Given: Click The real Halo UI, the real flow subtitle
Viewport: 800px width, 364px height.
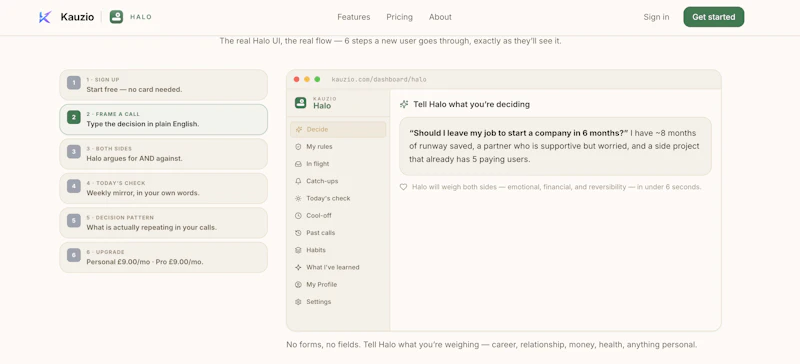Looking at the screenshot, I should coord(390,41).
